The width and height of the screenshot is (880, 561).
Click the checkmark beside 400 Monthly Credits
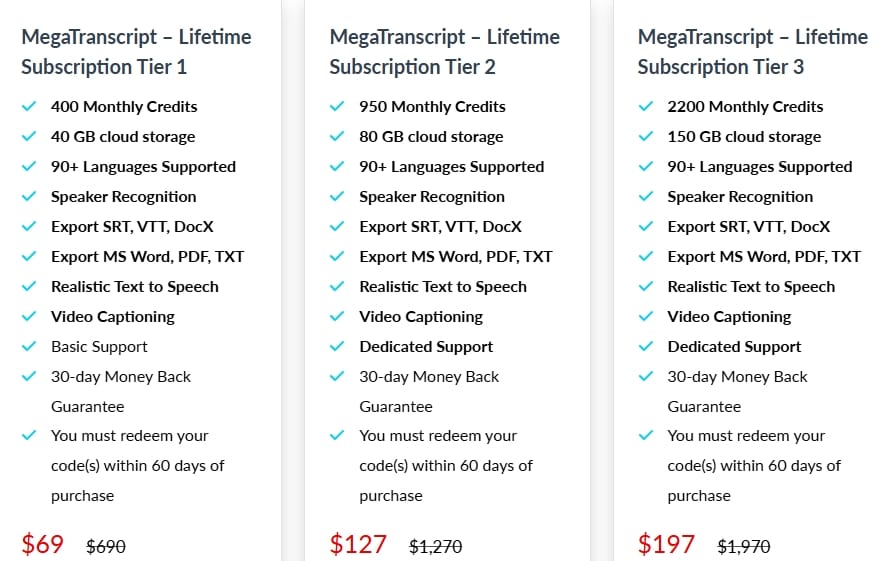point(28,107)
